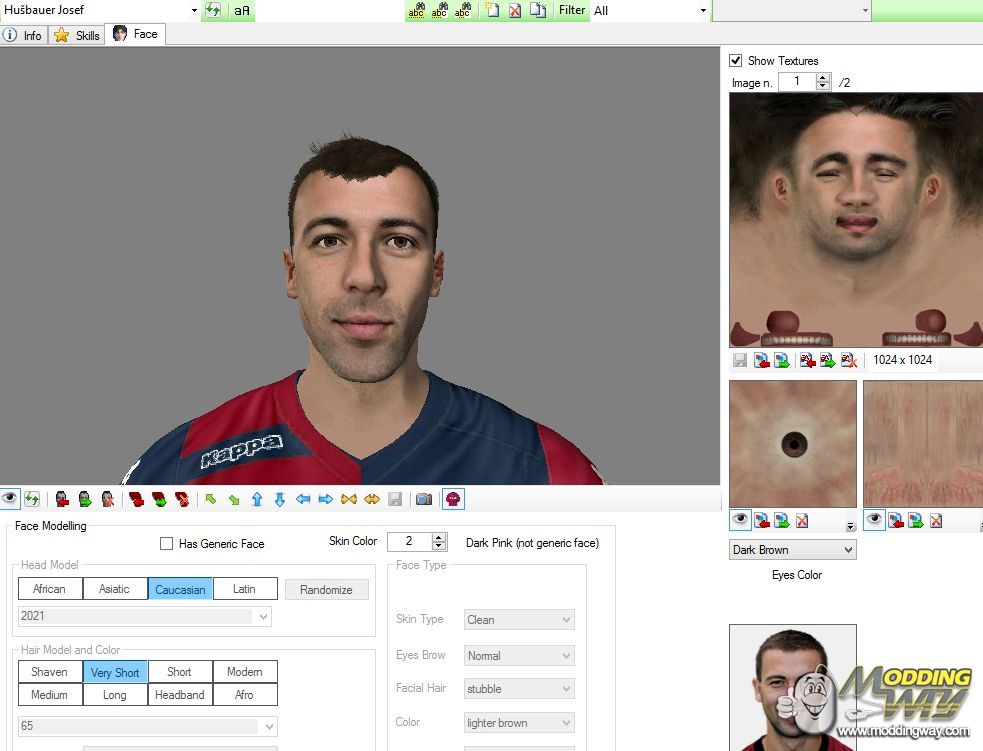Click the blue left arrow in the viewport toolbar
The height and width of the screenshot is (751, 983).
[x=303, y=499]
